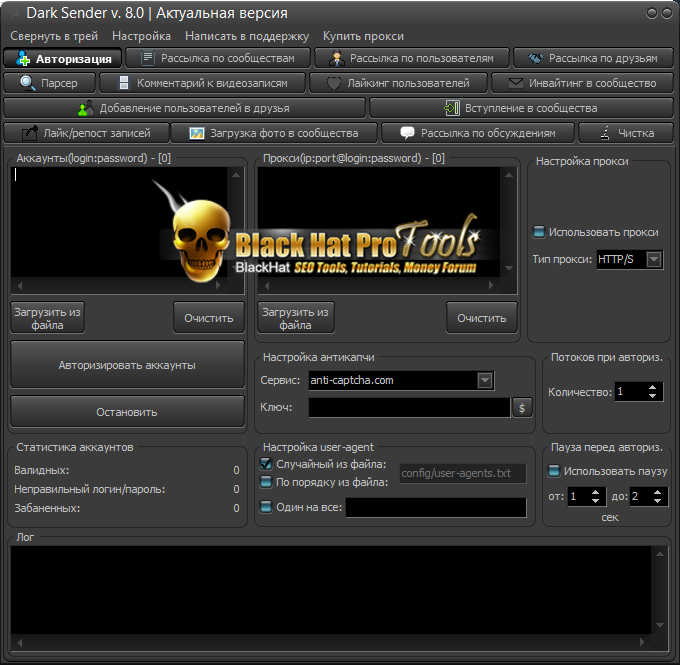
Task: Decrease Количество threads with down arrow
Action: pos(652,396)
